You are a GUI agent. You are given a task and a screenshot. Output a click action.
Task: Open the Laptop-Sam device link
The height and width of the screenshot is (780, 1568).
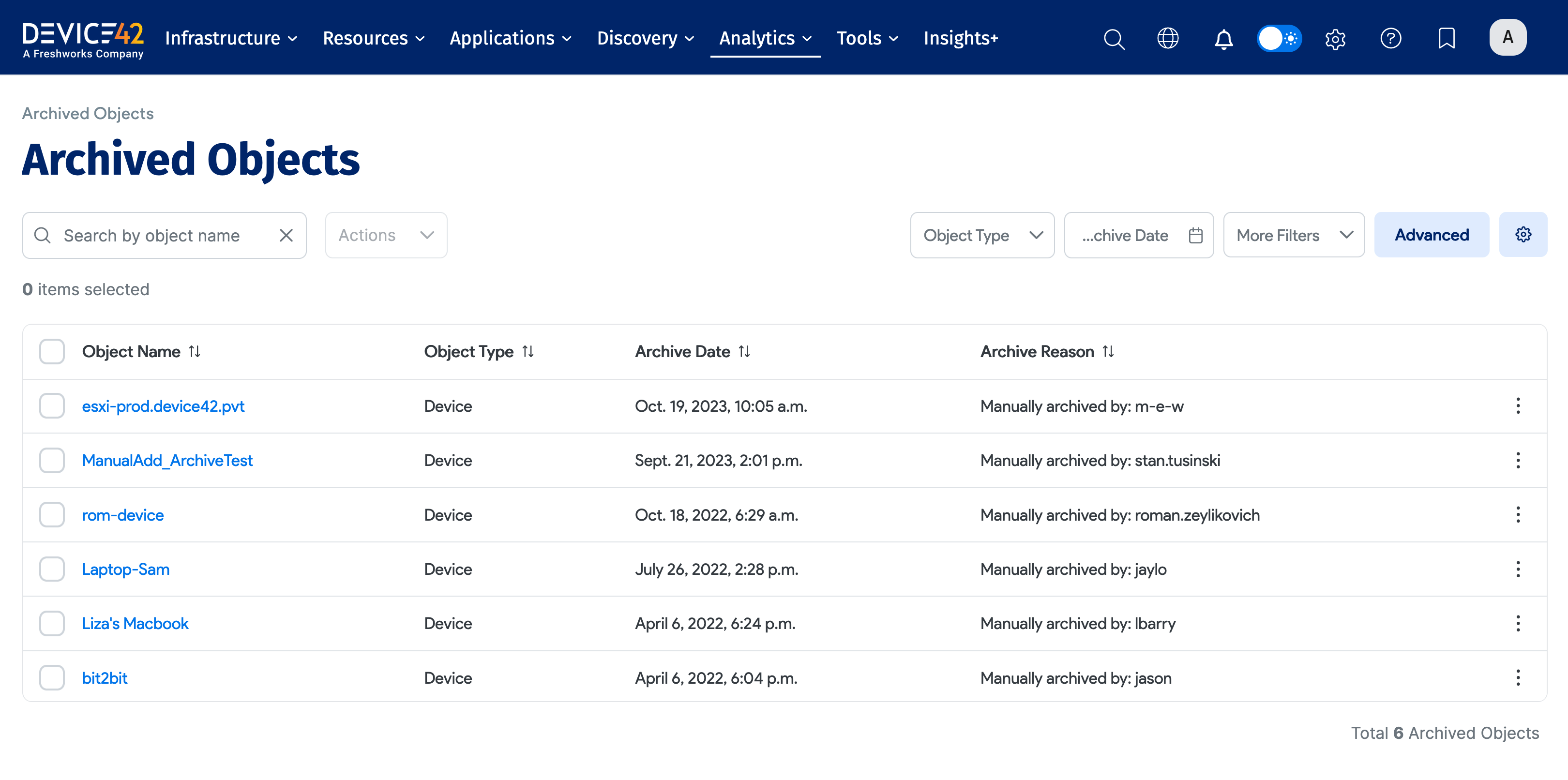point(125,569)
